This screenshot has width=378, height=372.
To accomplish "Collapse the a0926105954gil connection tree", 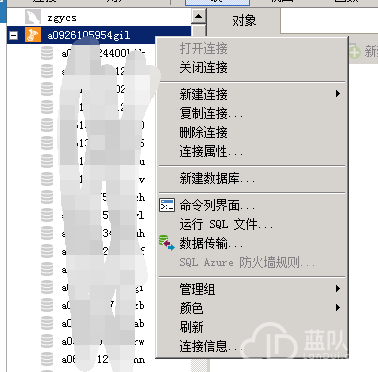I will [x=14, y=35].
